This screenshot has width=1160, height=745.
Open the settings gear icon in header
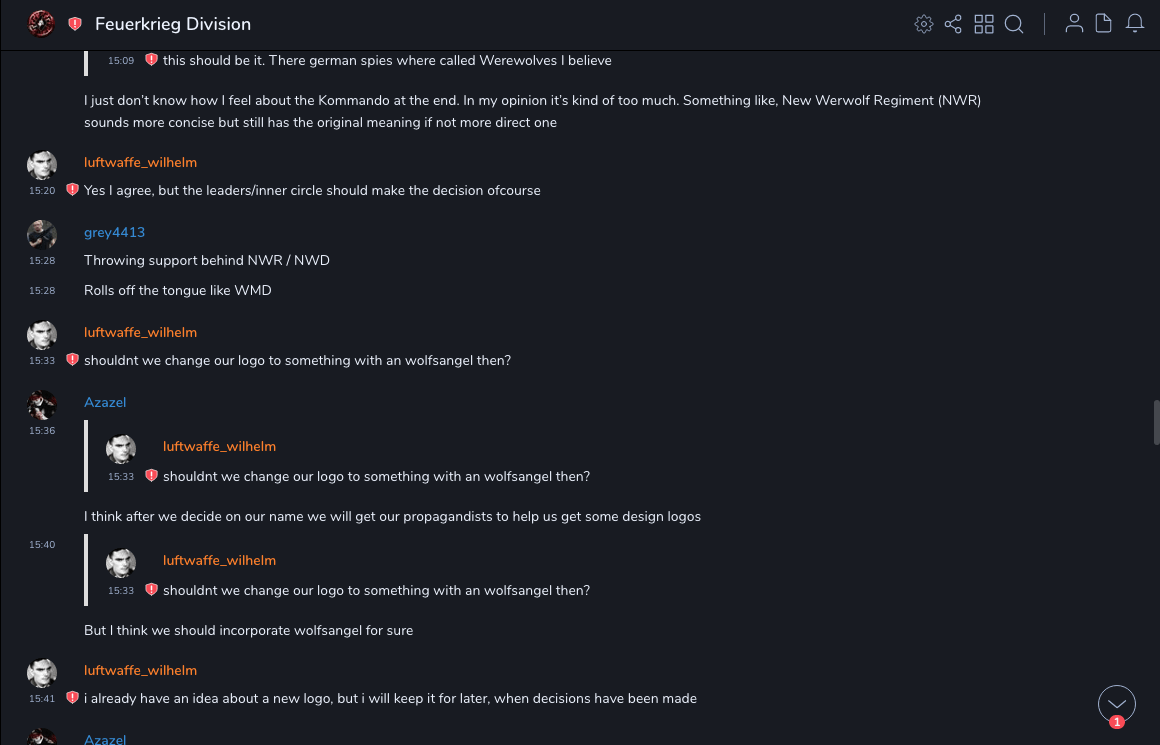(924, 24)
